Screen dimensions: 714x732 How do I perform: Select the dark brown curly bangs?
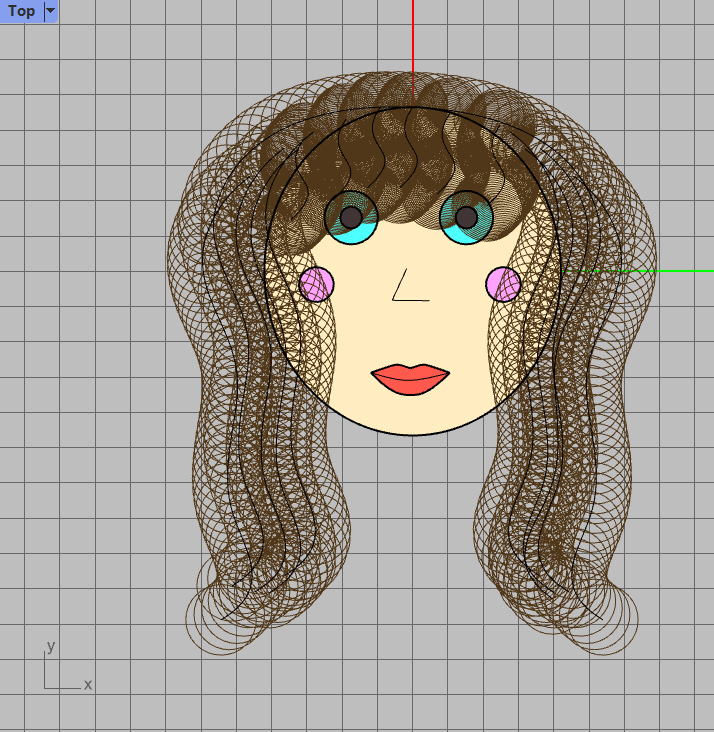410,150
